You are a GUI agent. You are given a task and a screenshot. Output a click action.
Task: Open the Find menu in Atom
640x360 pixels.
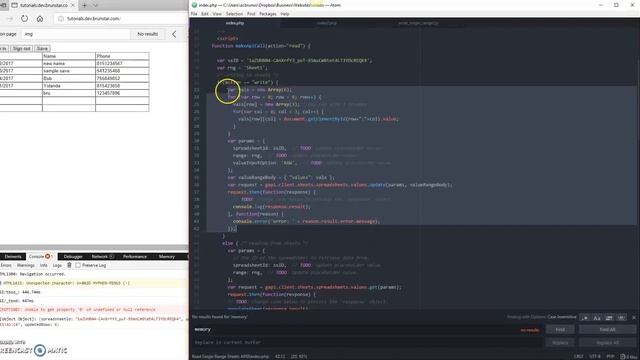tap(251, 14)
